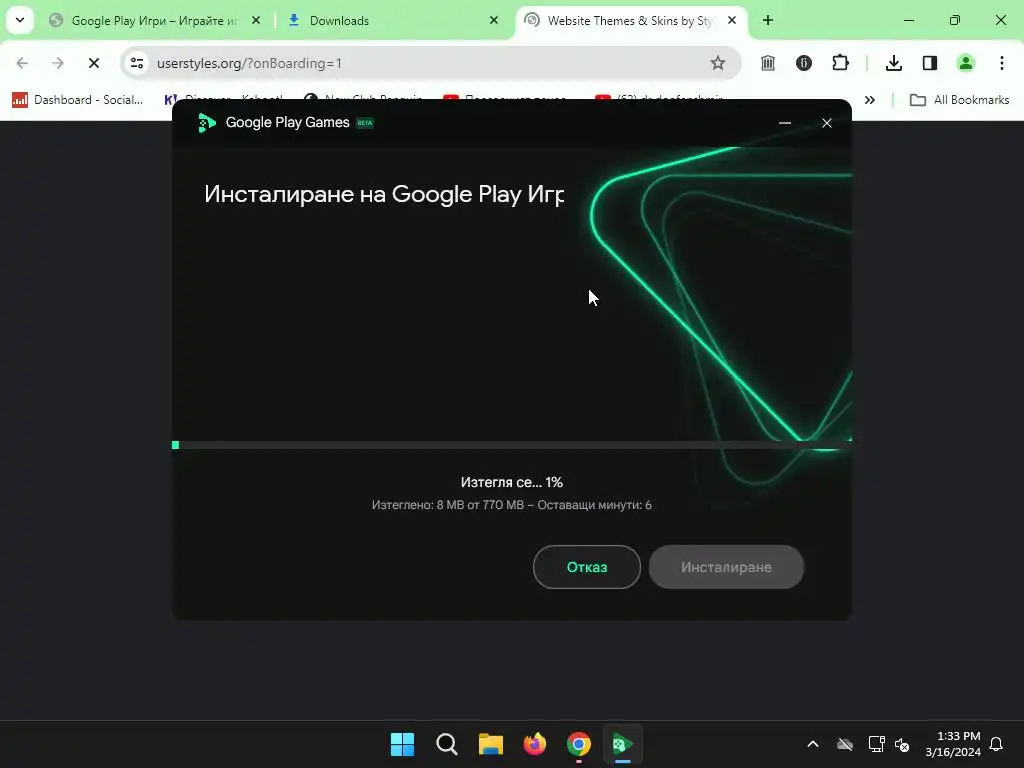Viewport: 1024px width, 768px height.
Task: Open a new browser tab
Action: 768,21
